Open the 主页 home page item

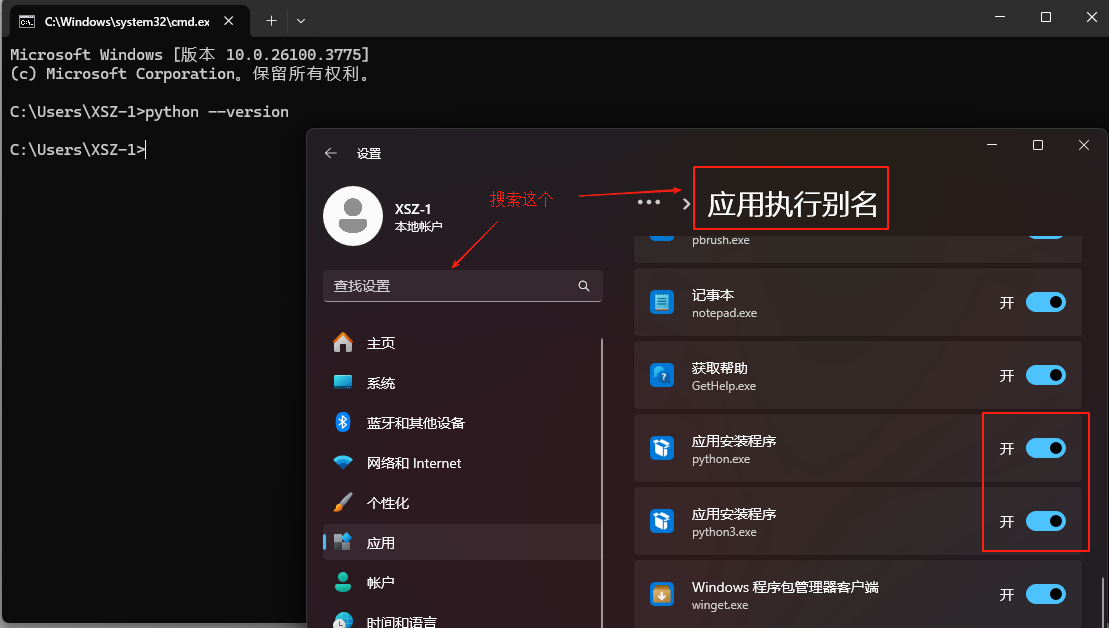pos(380,343)
